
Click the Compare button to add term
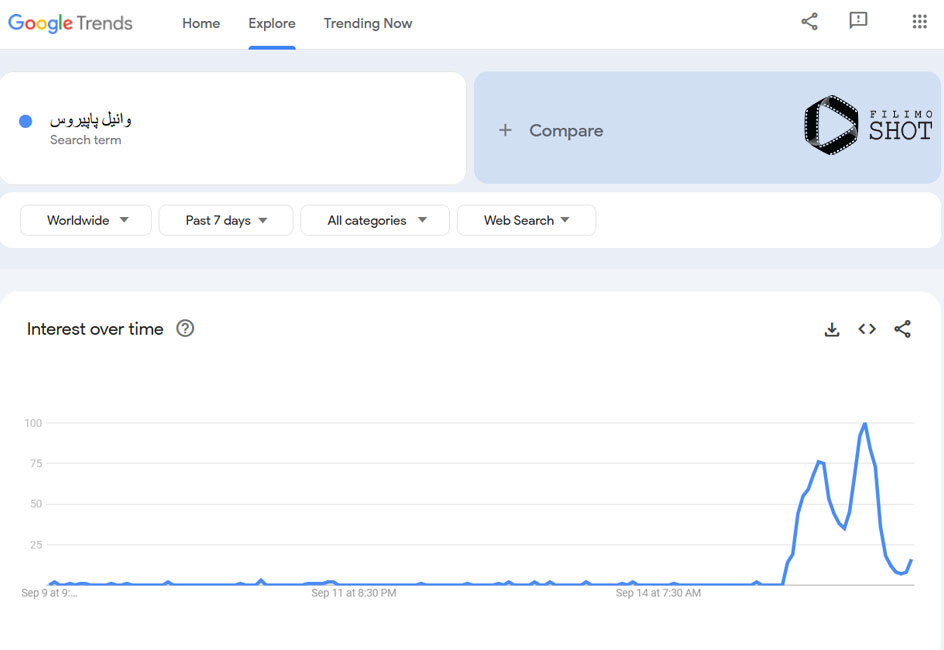pos(551,131)
